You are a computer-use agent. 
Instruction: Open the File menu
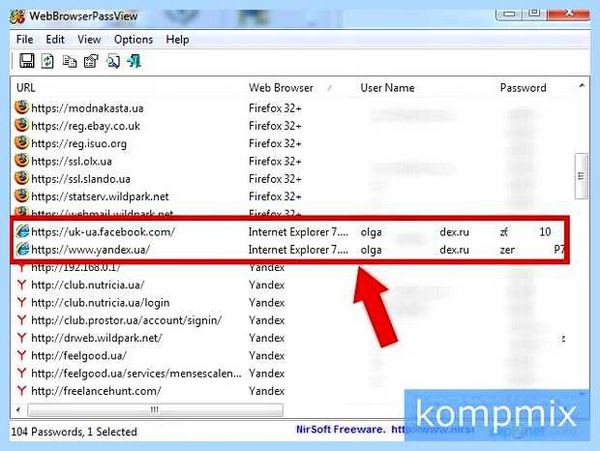[x=24, y=39]
